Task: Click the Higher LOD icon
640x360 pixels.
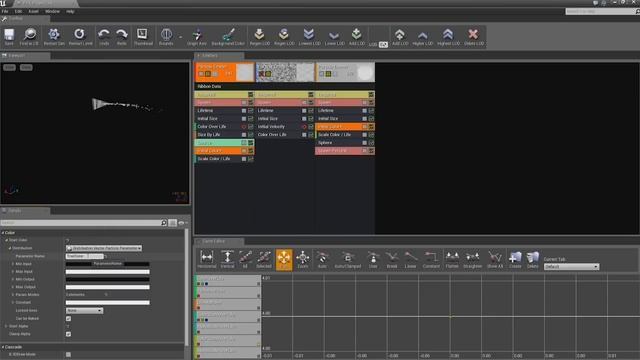Action: click(423, 36)
